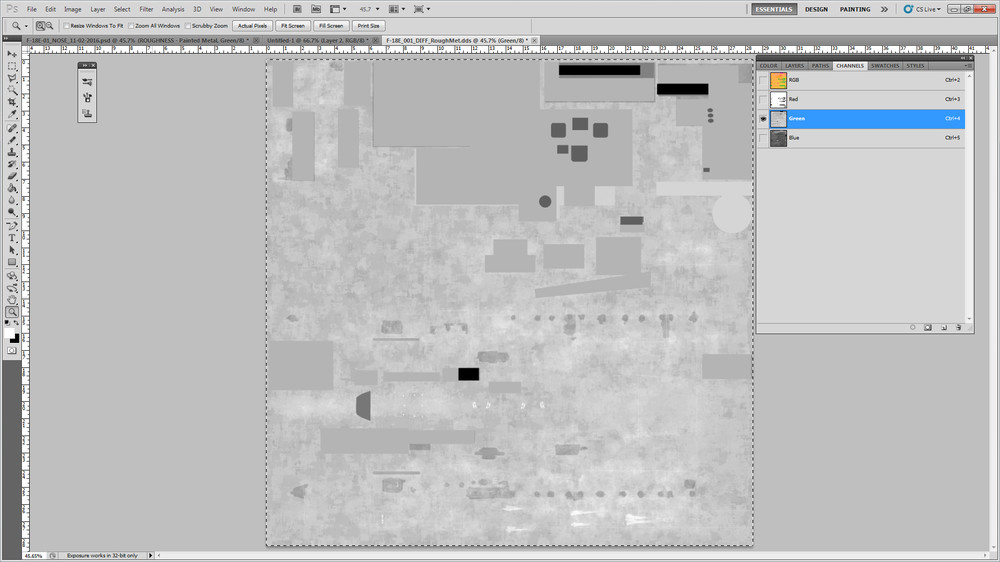The width and height of the screenshot is (1000, 562).
Task: Click Fill Screen button
Action: (x=331, y=26)
